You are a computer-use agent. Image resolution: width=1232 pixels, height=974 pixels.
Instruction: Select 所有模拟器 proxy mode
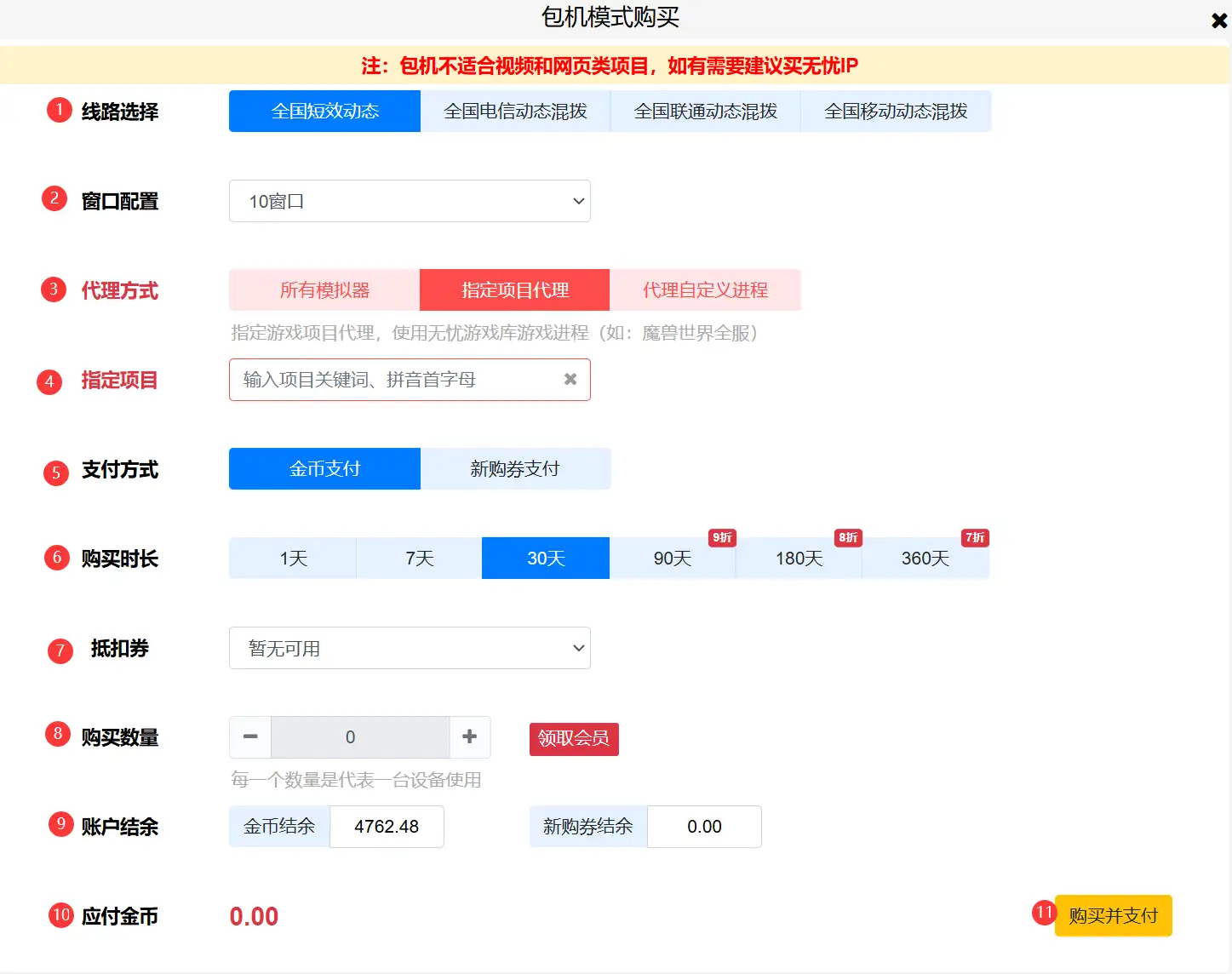tap(324, 290)
